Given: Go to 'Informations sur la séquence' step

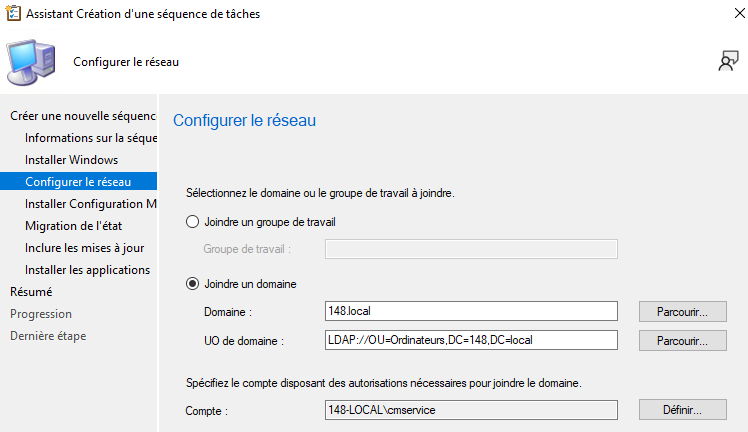Looking at the screenshot, I should point(91,138).
